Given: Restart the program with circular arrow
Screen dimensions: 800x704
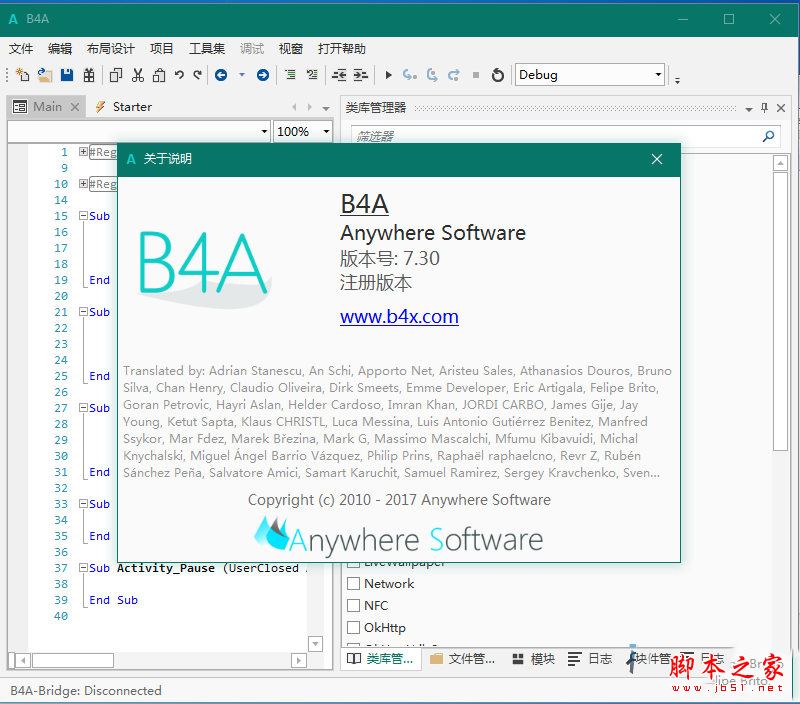Looking at the screenshot, I should pos(498,75).
